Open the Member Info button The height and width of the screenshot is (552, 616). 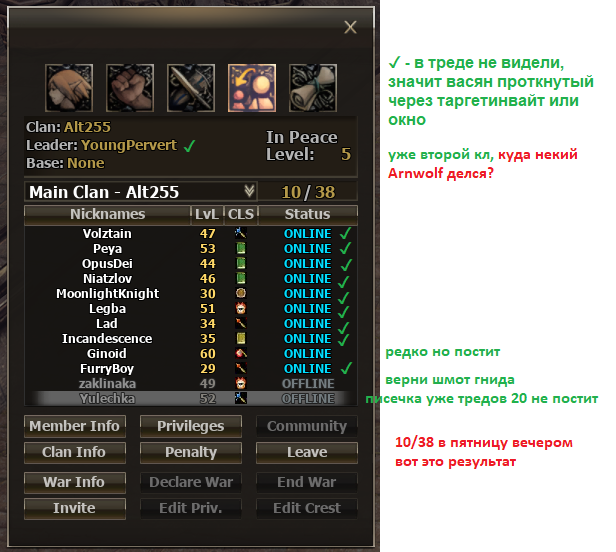click(x=75, y=426)
